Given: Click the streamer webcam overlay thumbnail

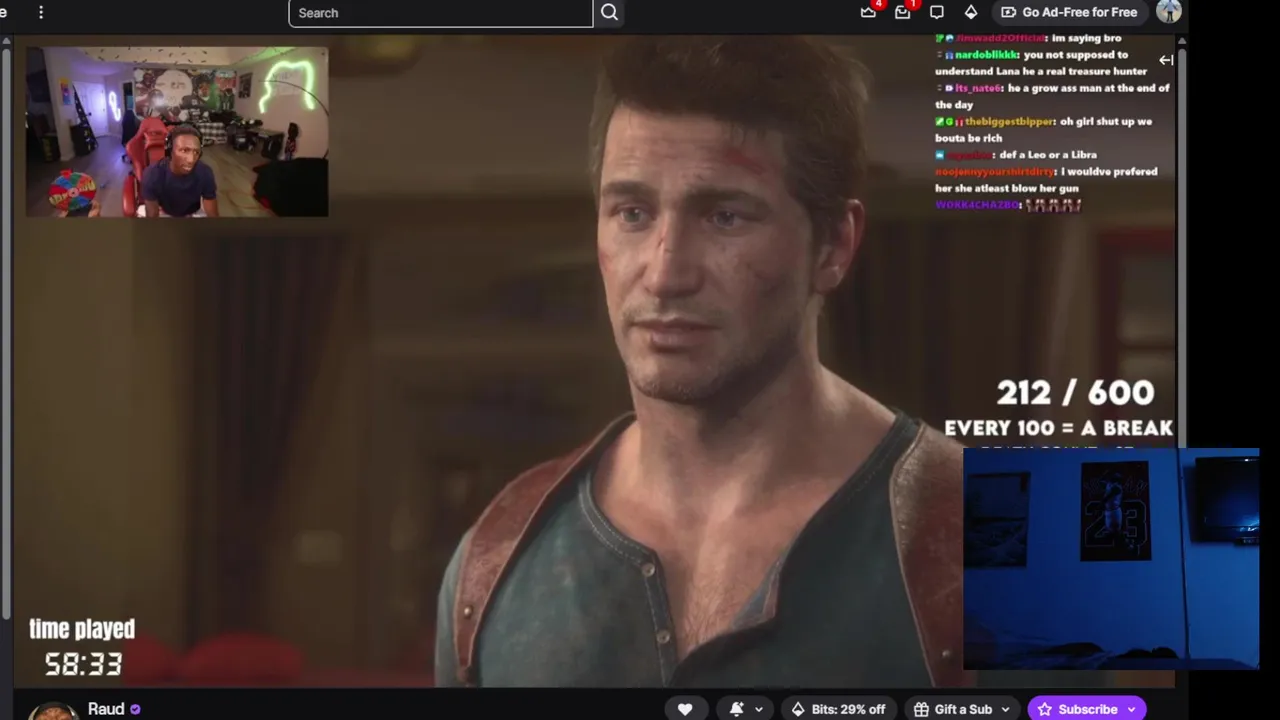Looking at the screenshot, I should point(177,131).
